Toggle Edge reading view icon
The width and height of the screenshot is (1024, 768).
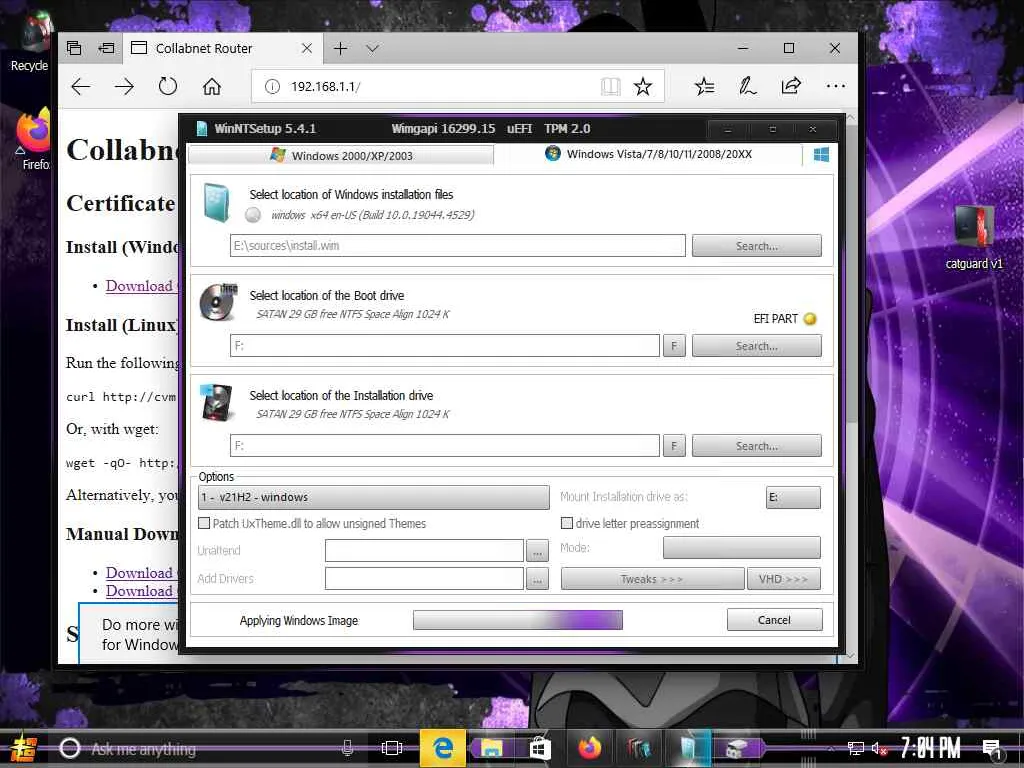611,86
